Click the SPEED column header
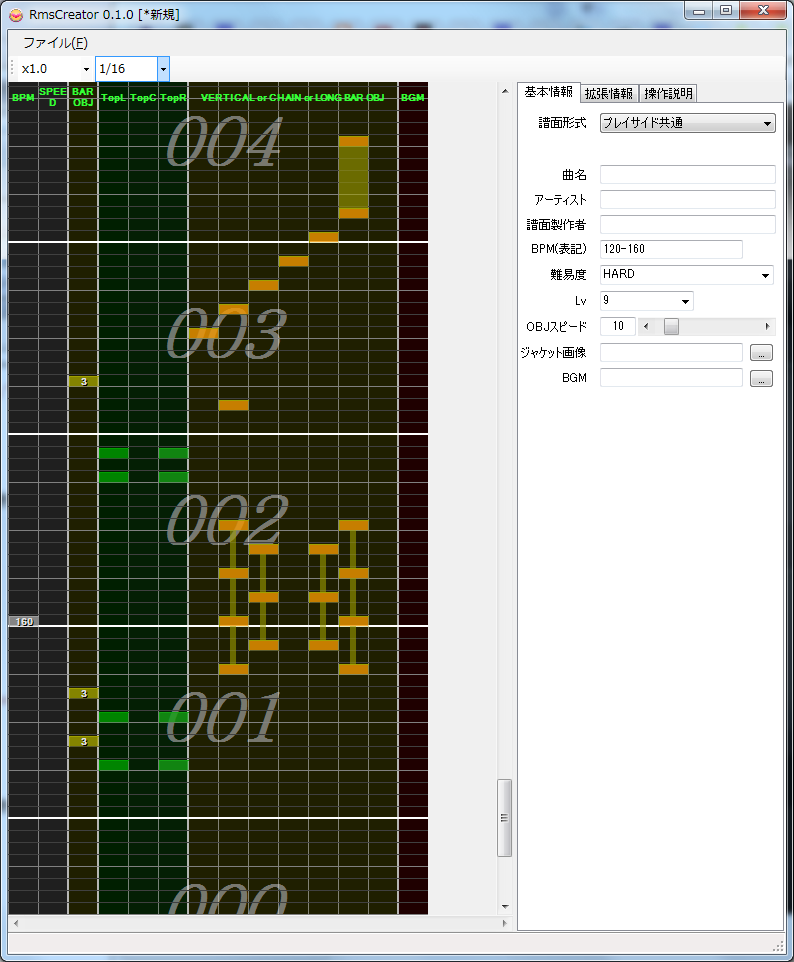This screenshot has width=794, height=962. click(53, 97)
